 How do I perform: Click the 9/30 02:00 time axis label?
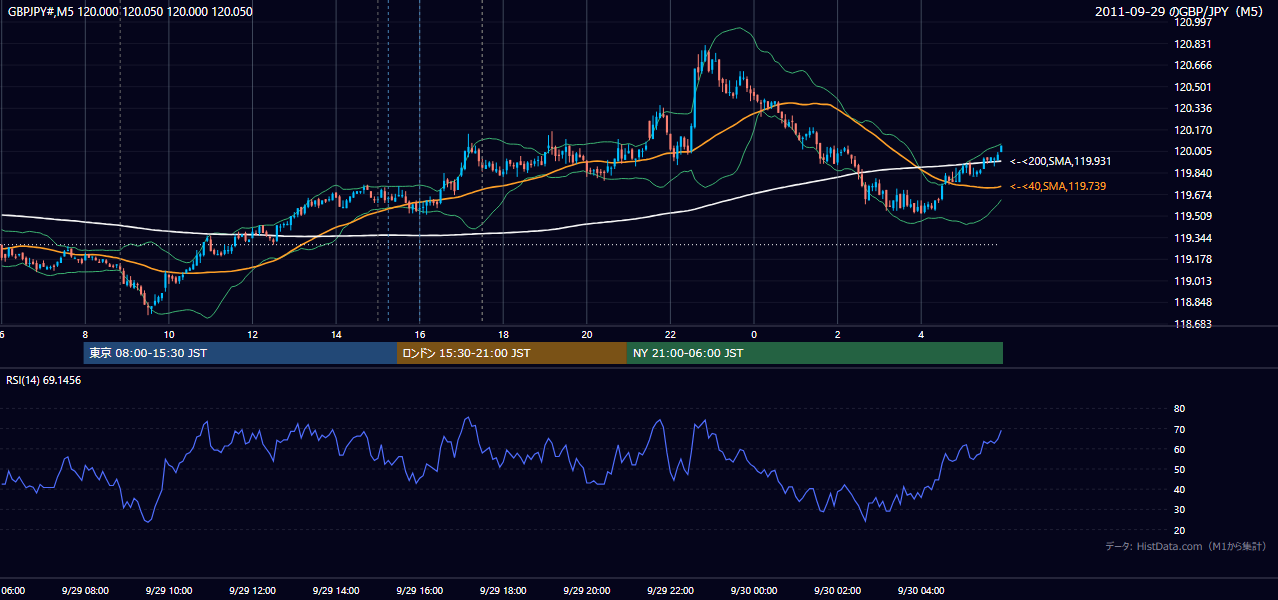[838, 591]
